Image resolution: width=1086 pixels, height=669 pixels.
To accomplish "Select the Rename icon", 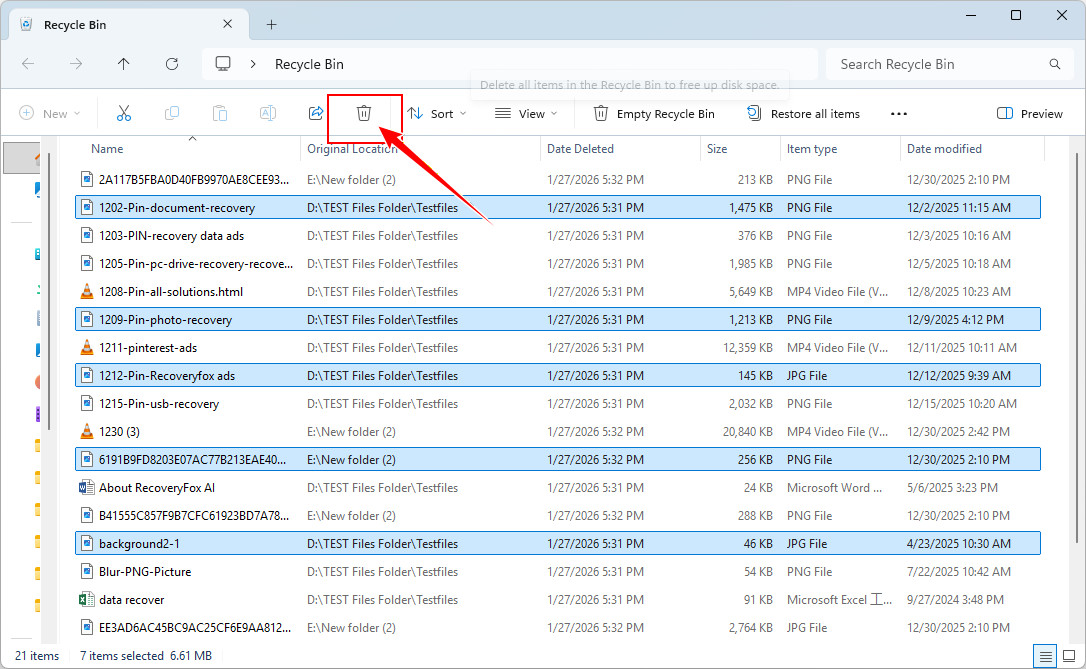I will pyautogui.click(x=267, y=113).
